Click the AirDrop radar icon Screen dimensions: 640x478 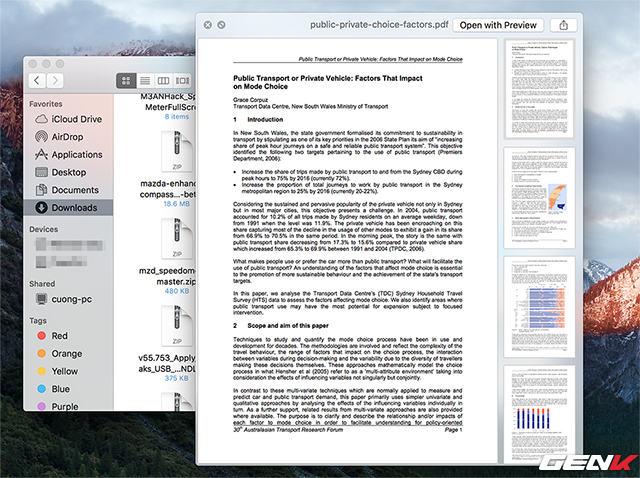tap(41, 136)
